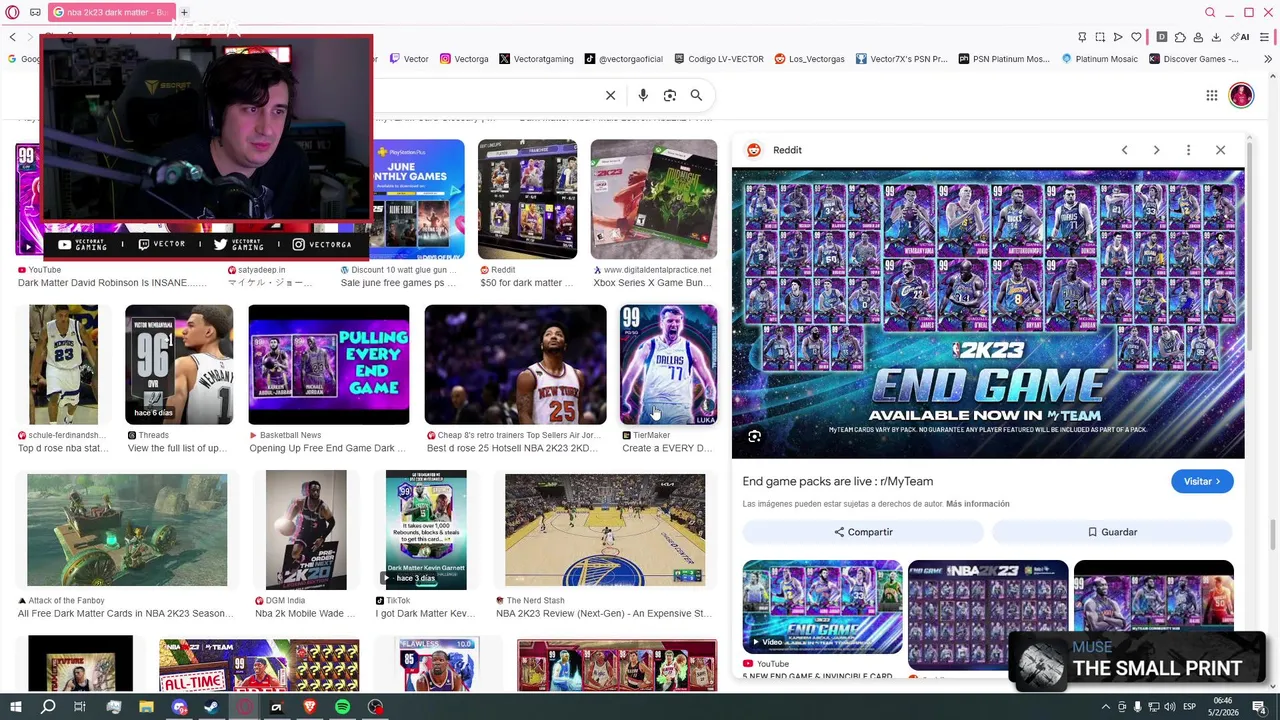Open Steam from the taskbar

211,707
